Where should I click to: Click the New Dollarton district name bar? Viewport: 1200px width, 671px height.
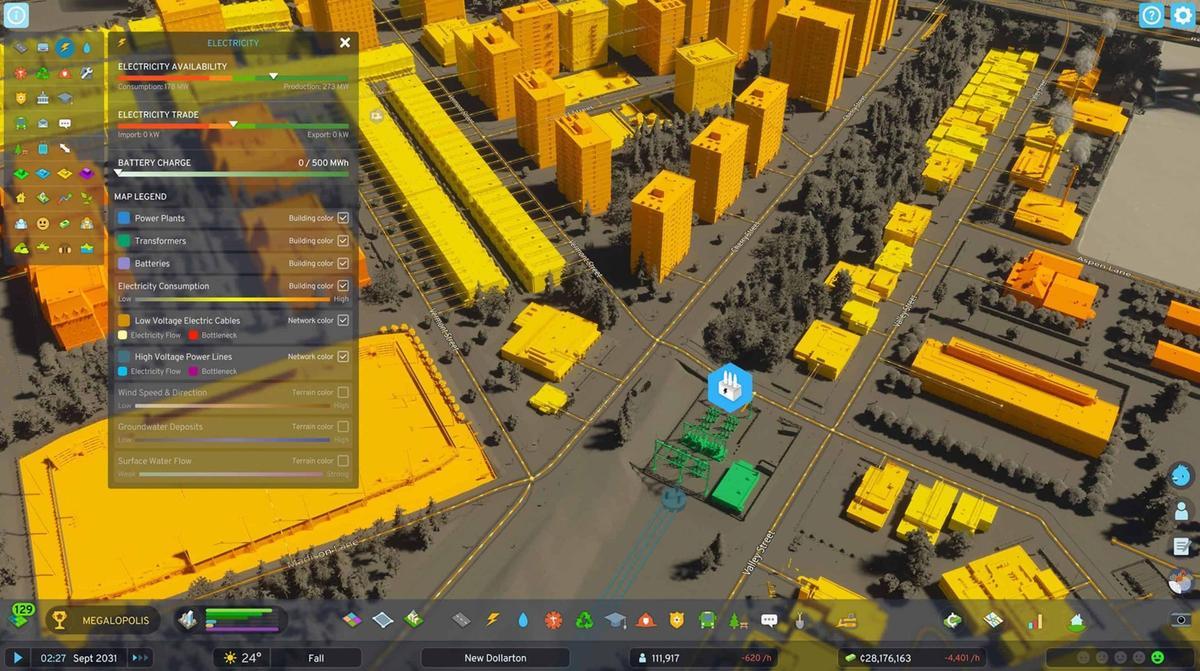tap(495, 658)
